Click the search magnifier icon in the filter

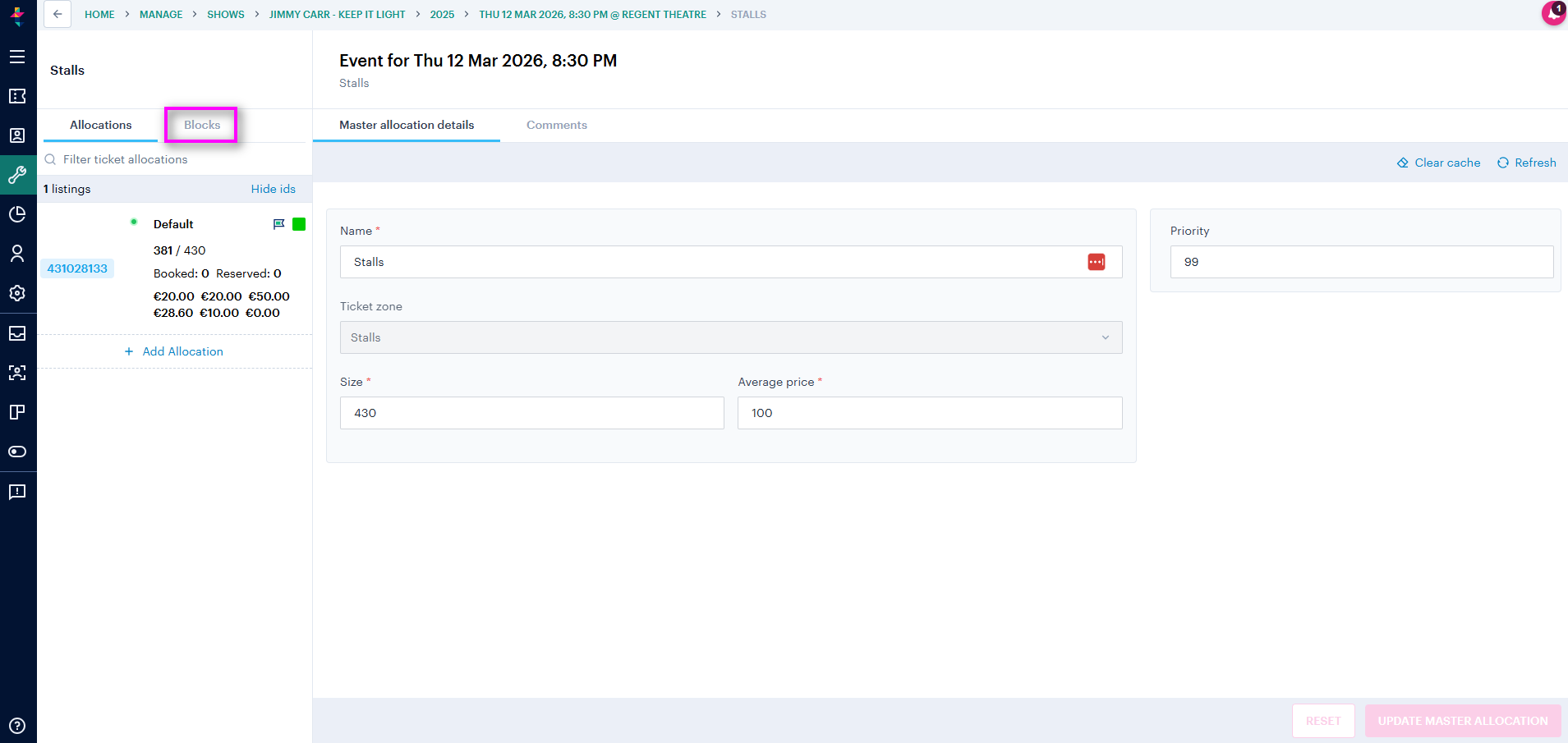(x=50, y=159)
